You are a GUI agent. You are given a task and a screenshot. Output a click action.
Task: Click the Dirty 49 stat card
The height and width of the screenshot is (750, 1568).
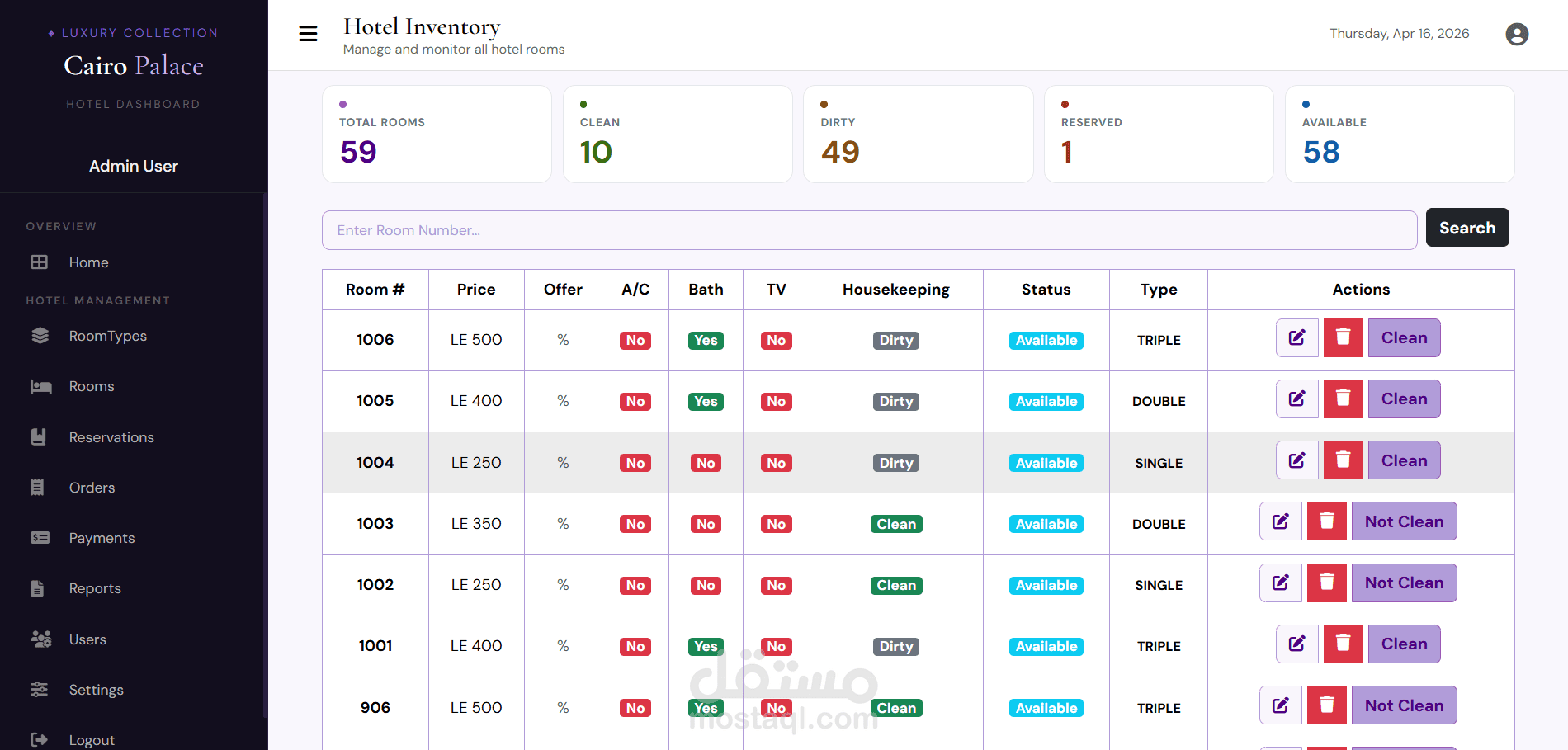click(x=919, y=134)
